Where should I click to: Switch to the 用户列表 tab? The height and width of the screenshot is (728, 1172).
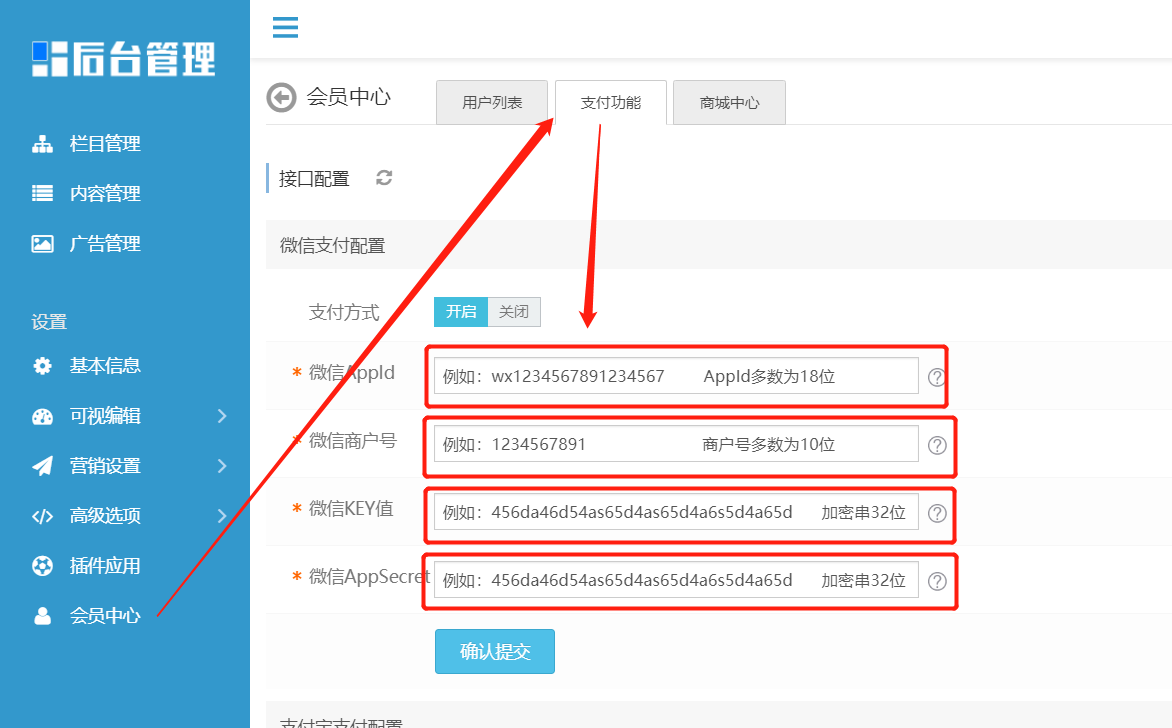(x=491, y=102)
